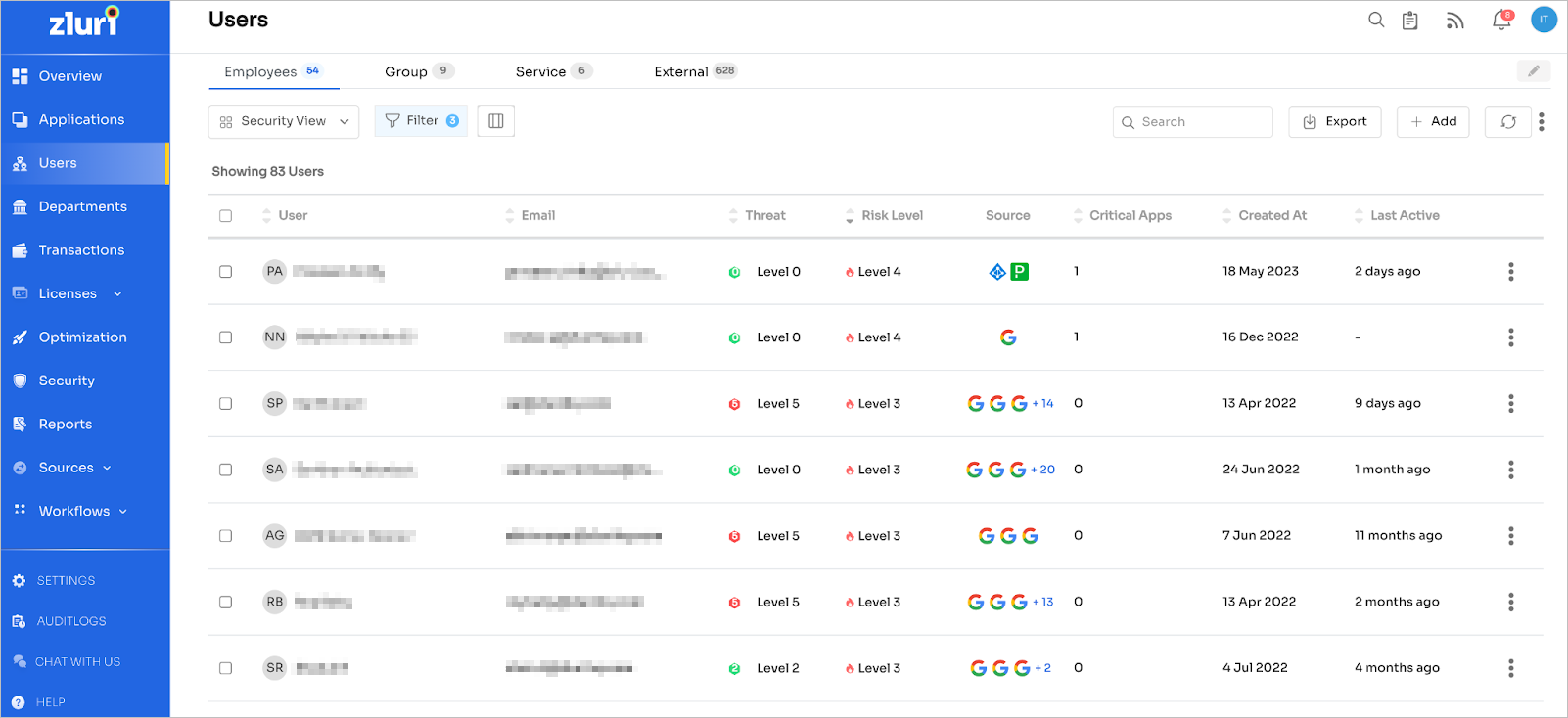
Task: Open the notifications bell
Action: click(x=1501, y=20)
